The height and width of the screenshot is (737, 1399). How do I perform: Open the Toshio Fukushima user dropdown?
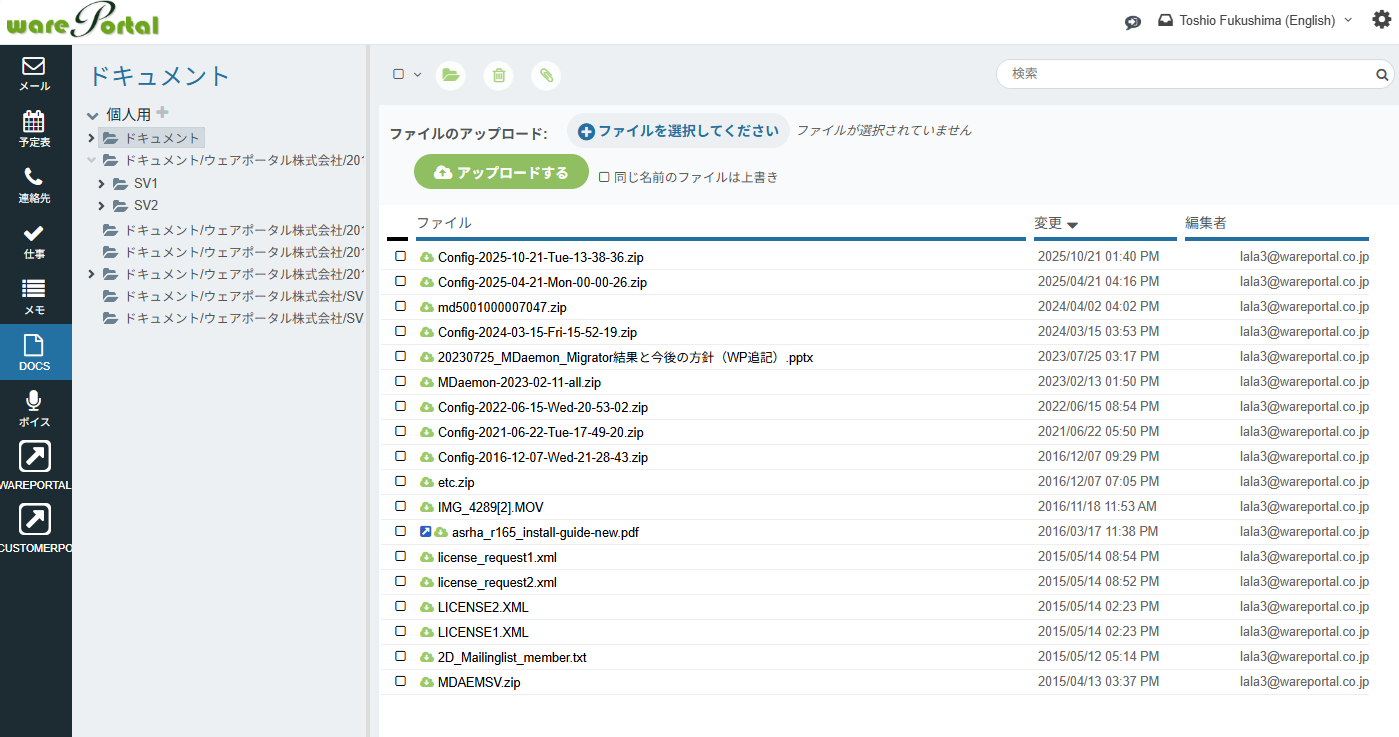[x=1255, y=20]
